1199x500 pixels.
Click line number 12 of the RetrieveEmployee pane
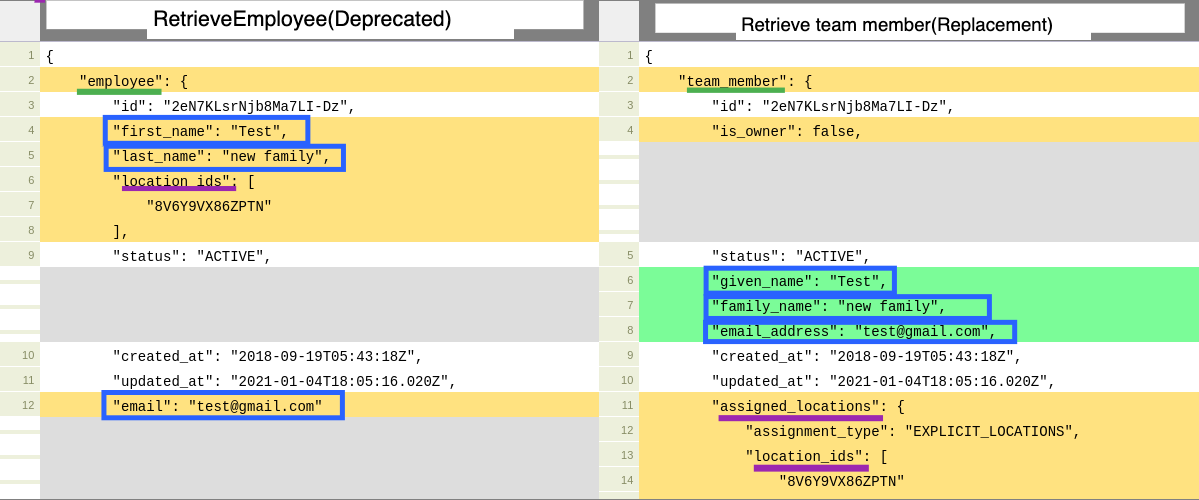coord(28,406)
